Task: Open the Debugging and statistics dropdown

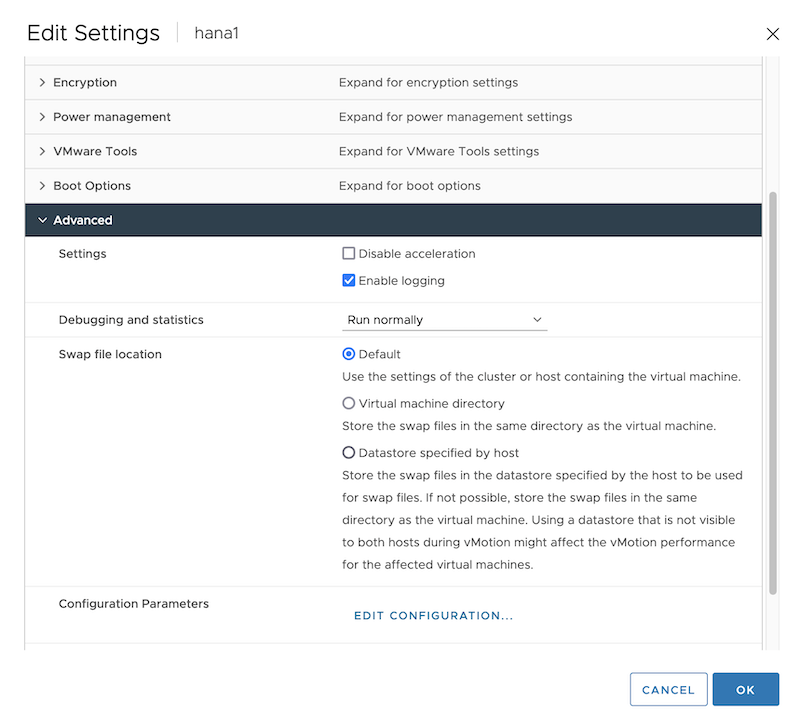Action: (x=444, y=320)
